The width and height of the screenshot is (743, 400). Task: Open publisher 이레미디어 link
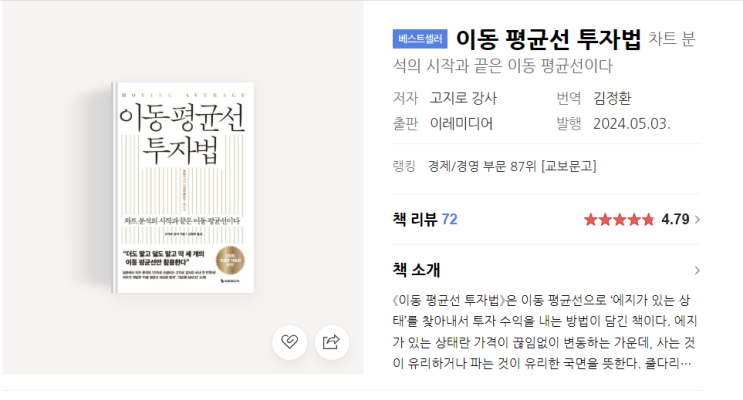click(461, 124)
